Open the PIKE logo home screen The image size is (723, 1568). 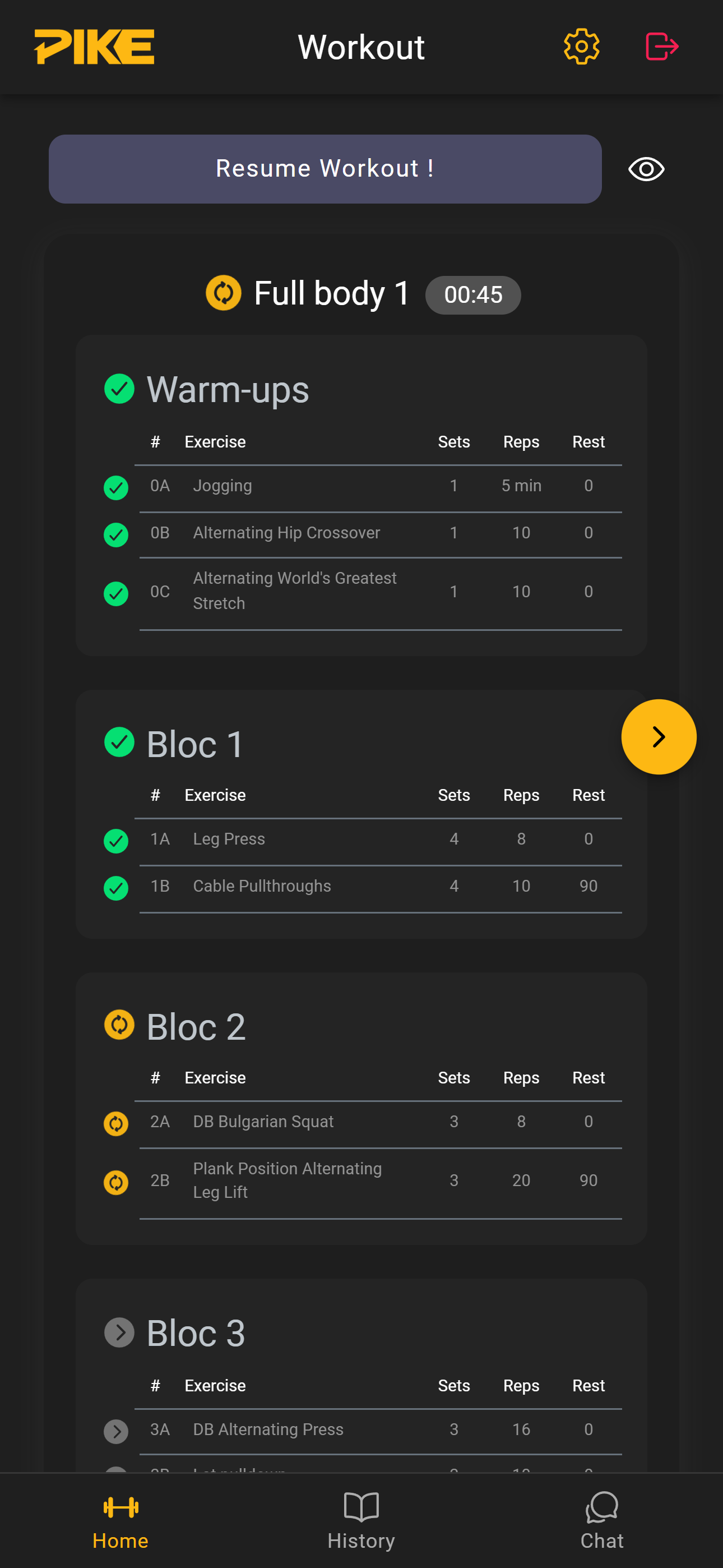coord(94,46)
